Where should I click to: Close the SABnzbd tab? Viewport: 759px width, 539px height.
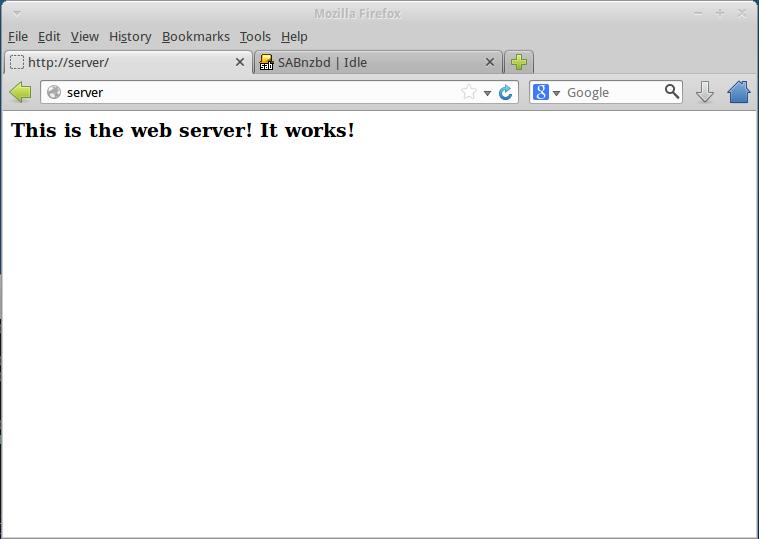[490, 62]
